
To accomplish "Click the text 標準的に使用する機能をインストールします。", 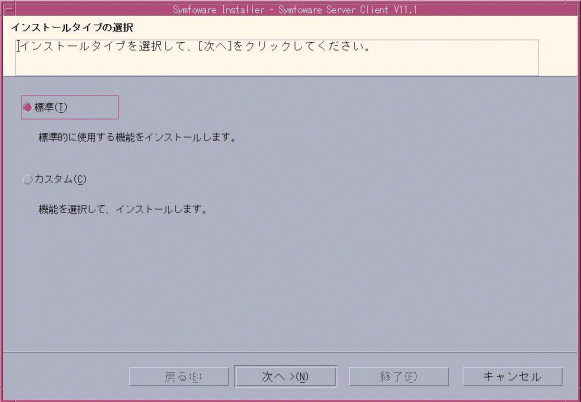I will [x=137, y=137].
